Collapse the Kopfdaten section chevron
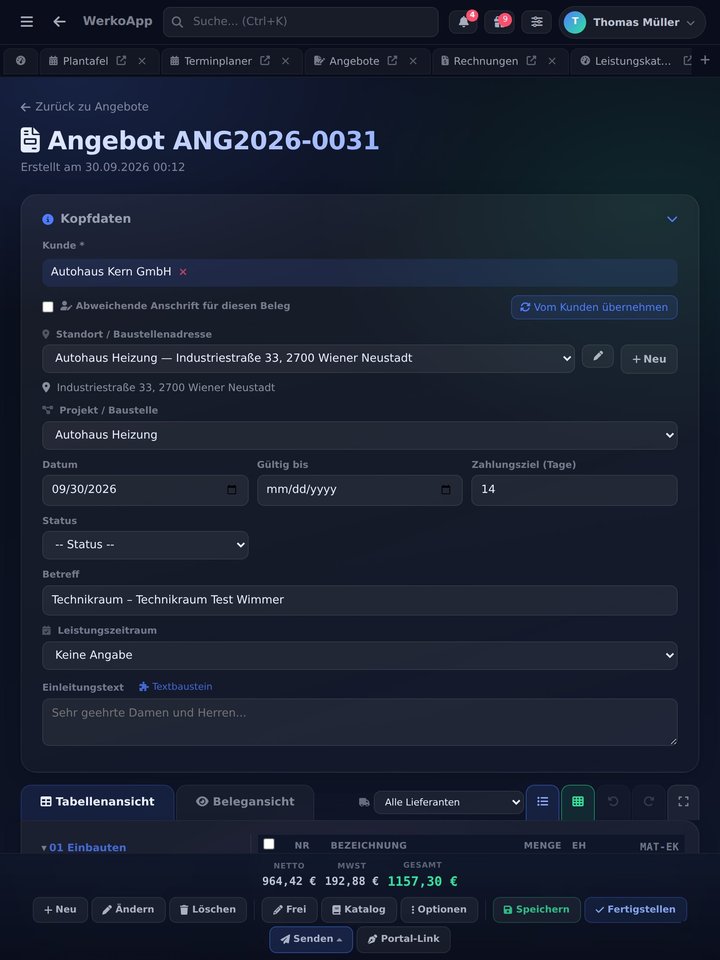This screenshot has height=960, width=720. pos(672,219)
